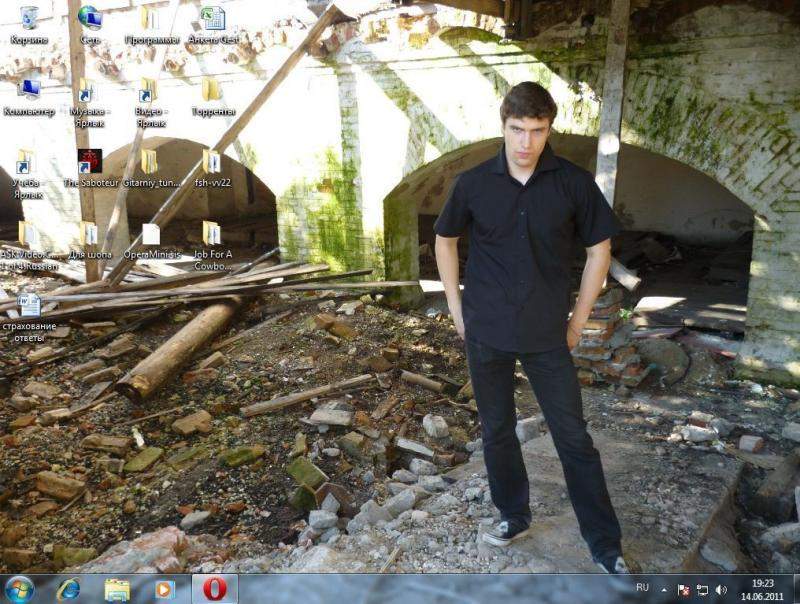Open the Anketa Gest spreadsheet file
The image size is (800, 604).
(x=213, y=18)
